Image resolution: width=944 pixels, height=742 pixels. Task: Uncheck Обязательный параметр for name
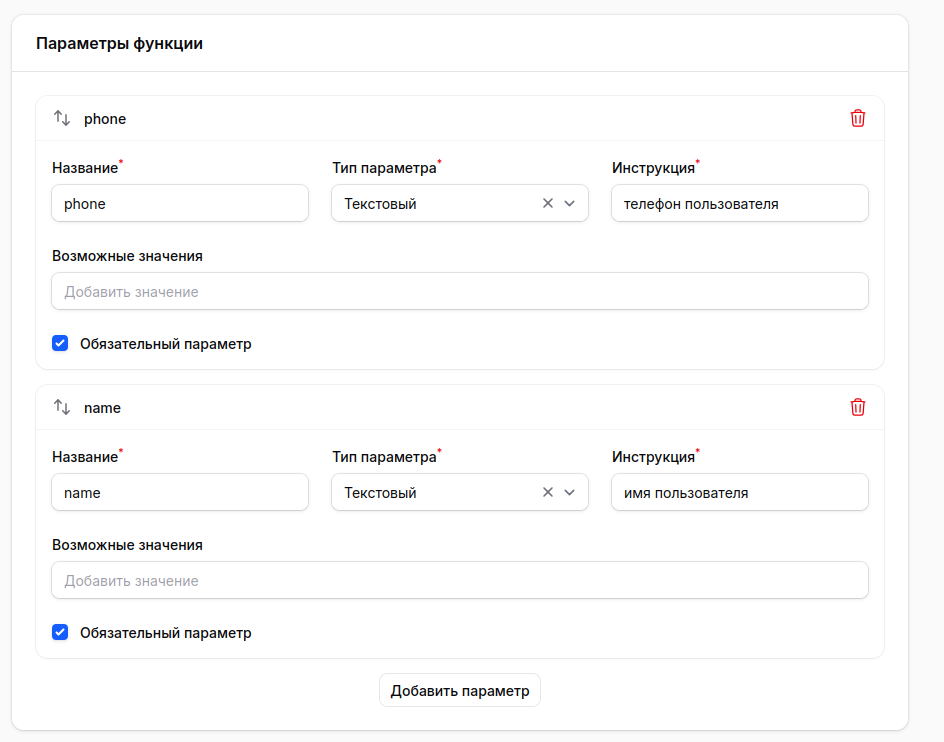[x=60, y=632]
